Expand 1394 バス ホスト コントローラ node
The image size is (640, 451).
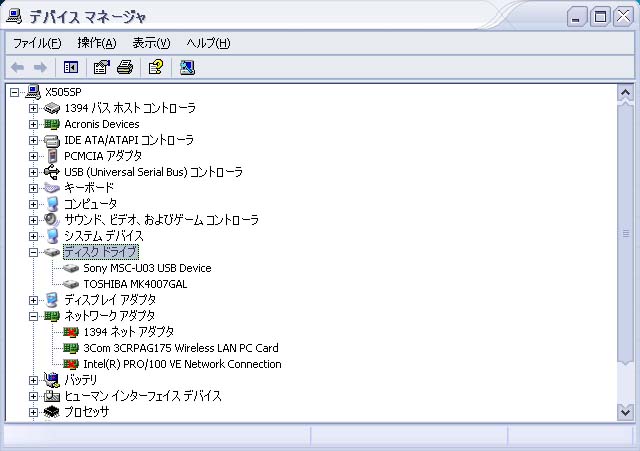(33, 108)
